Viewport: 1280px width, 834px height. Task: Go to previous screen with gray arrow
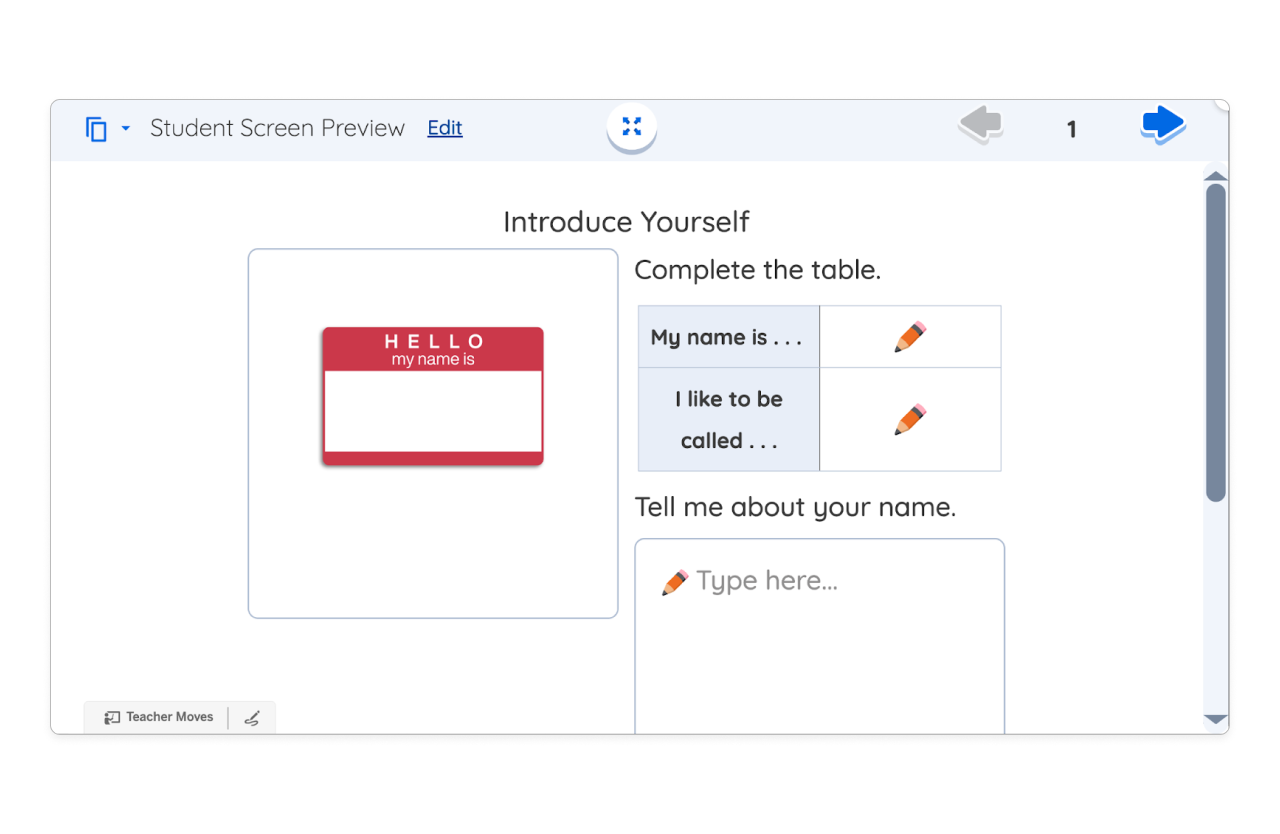coord(981,125)
